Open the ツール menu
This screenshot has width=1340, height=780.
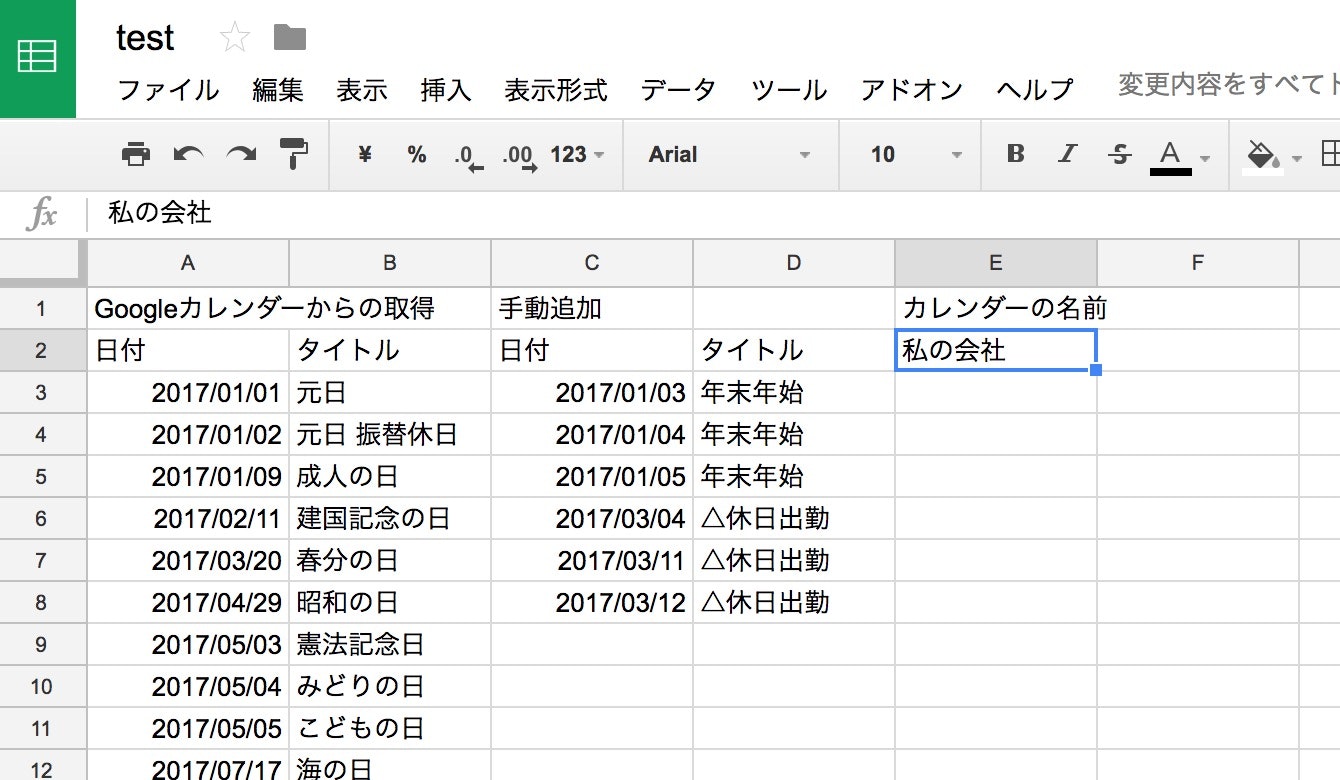789,90
